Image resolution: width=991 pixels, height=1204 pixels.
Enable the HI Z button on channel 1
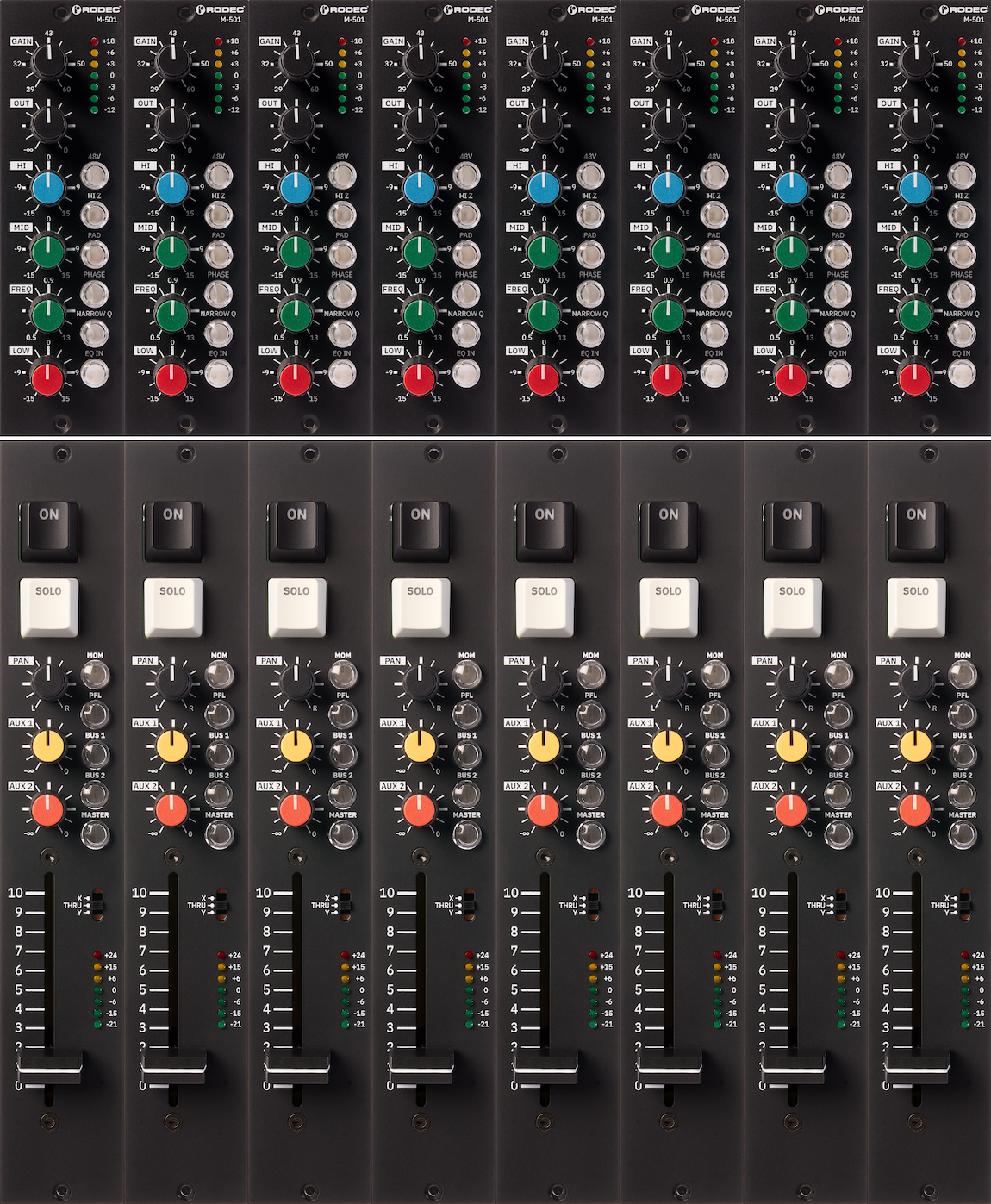pyautogui.click(x=95, y=215)
